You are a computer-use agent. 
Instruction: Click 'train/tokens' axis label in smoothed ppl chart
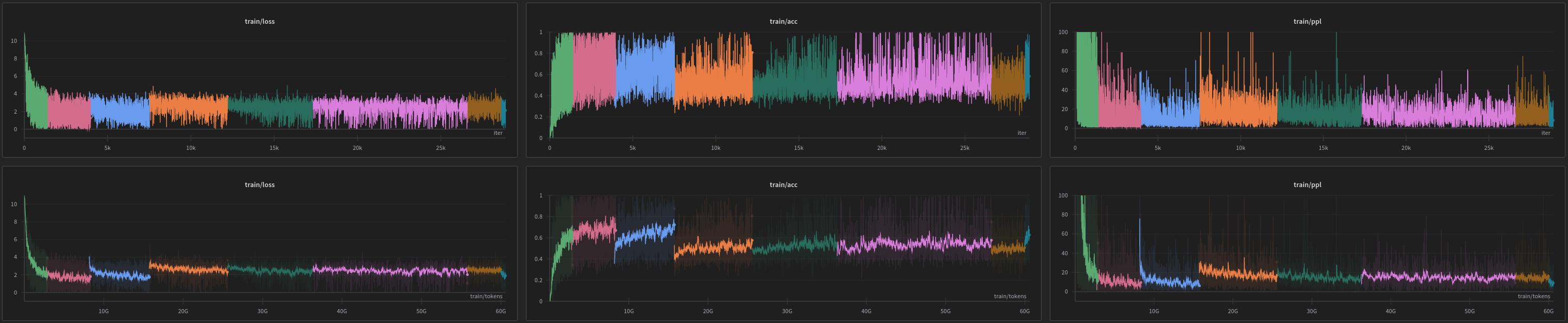[1533, 296]
